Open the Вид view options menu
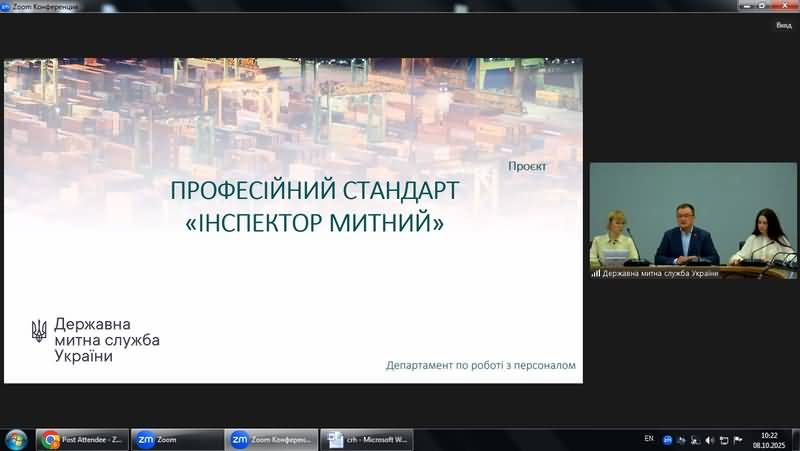 pos(783,25)
